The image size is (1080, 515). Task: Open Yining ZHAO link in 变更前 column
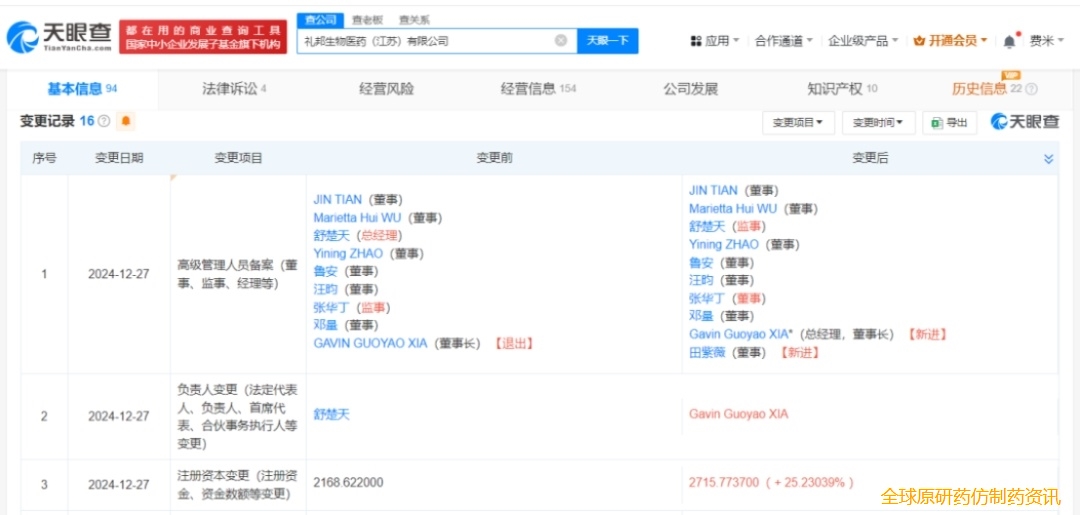pos(348,253)
